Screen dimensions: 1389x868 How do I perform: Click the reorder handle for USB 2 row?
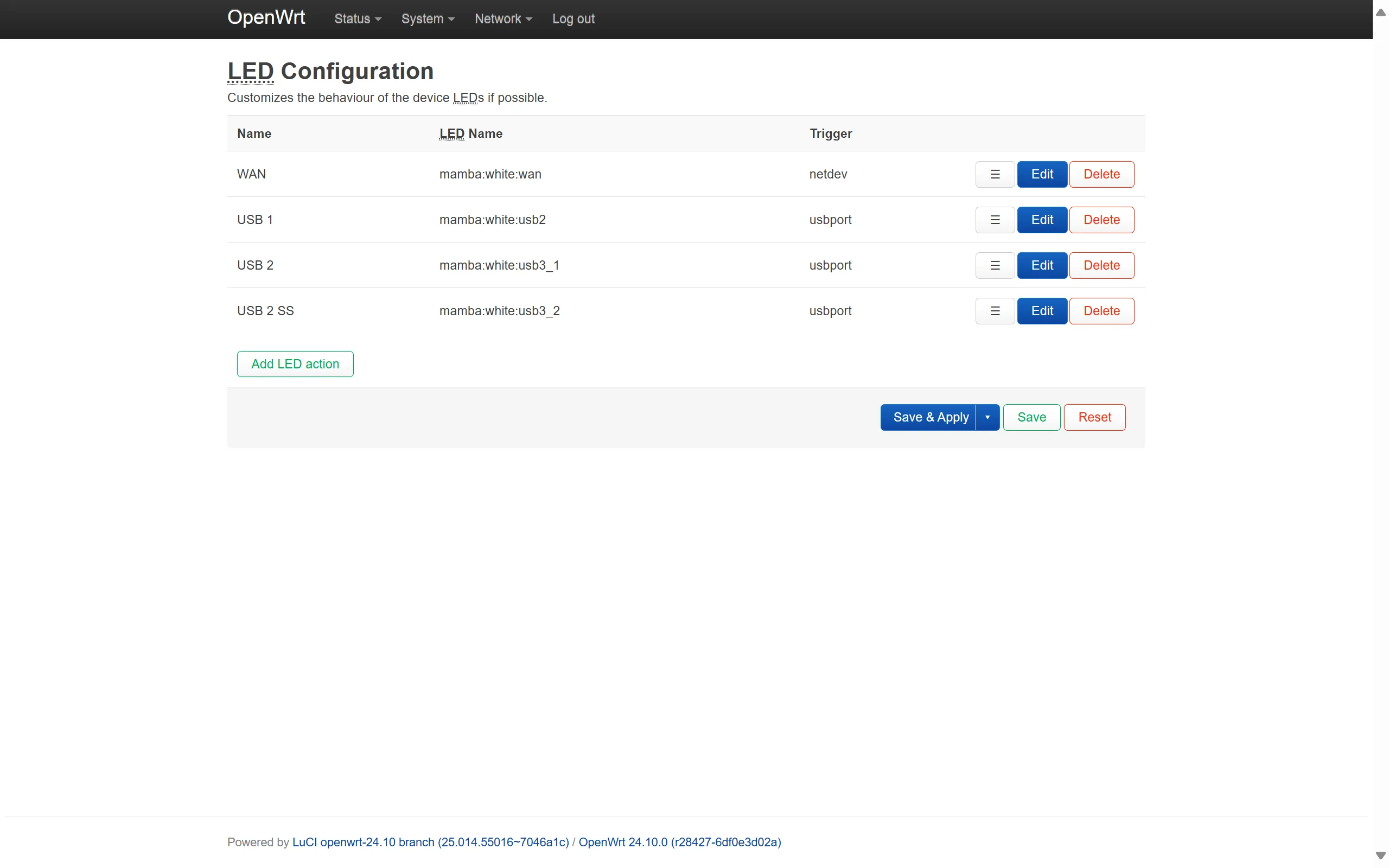(x=995, y=265)
